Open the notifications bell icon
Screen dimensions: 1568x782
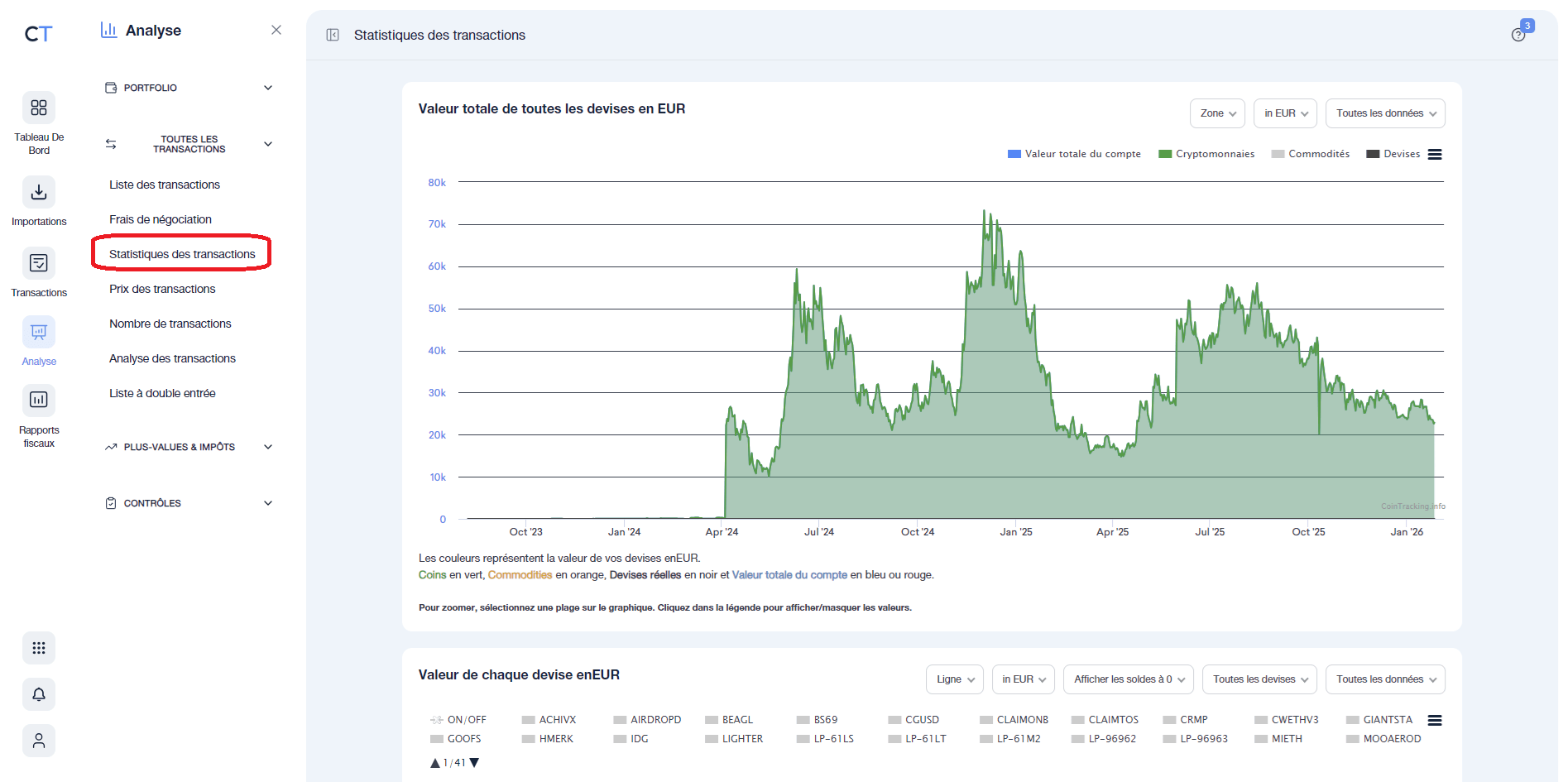pyautogui.click(x=38, y=693)
